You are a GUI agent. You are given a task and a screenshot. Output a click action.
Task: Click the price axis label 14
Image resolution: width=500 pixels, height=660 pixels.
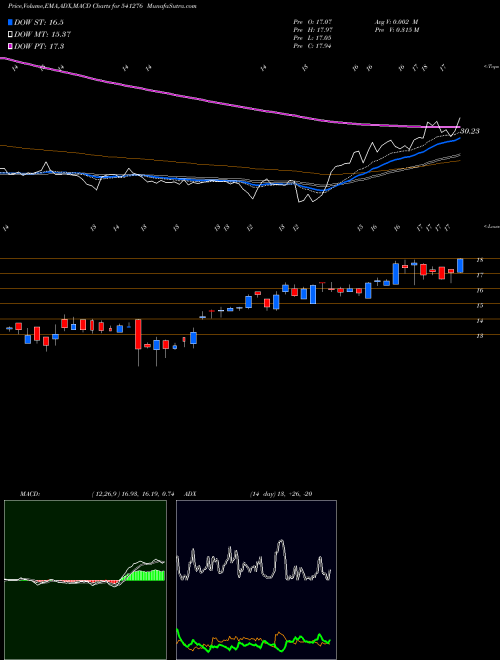479,321
